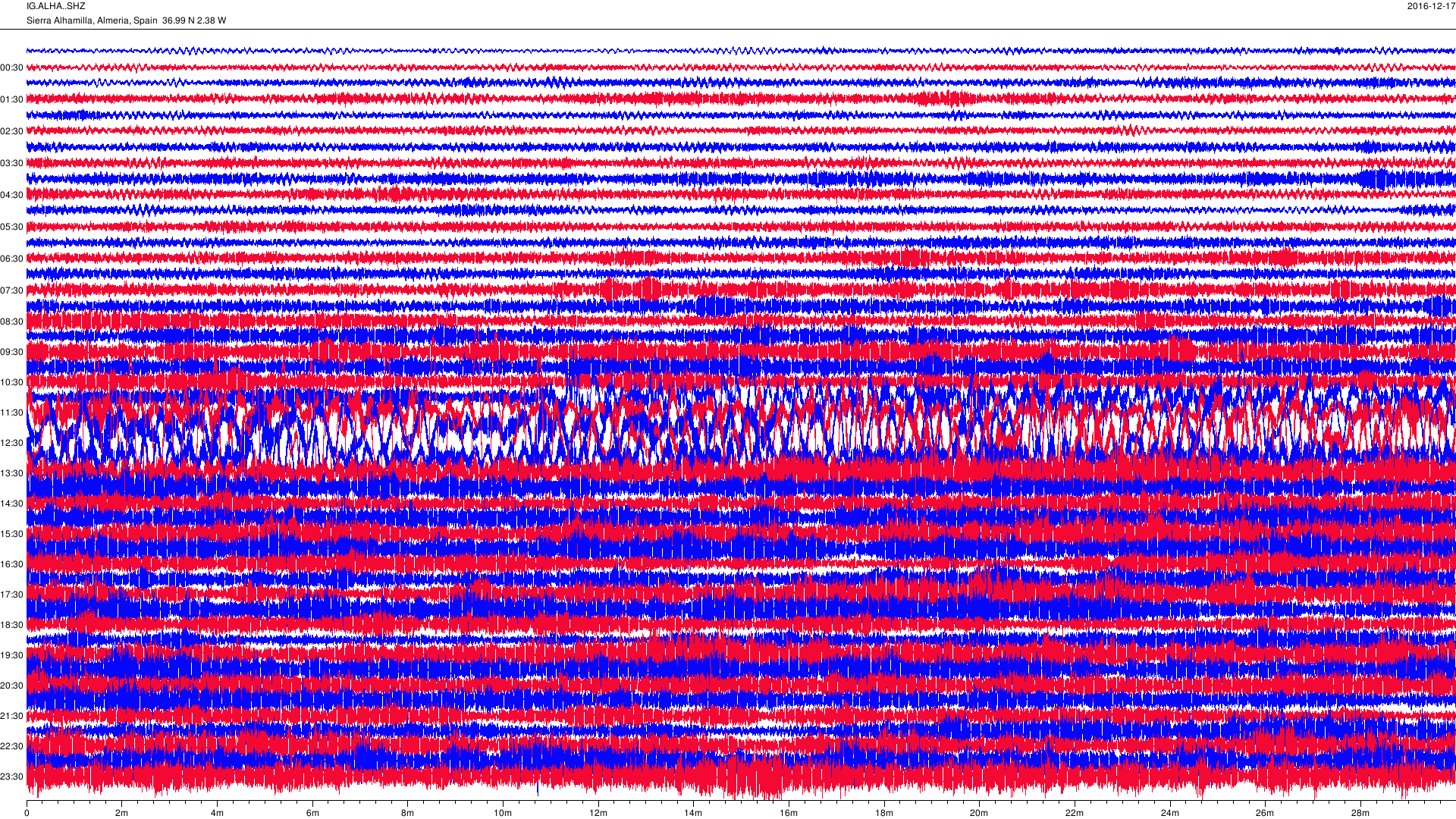
Task: Select the 22:30 time row label
Action: [12, 746]
